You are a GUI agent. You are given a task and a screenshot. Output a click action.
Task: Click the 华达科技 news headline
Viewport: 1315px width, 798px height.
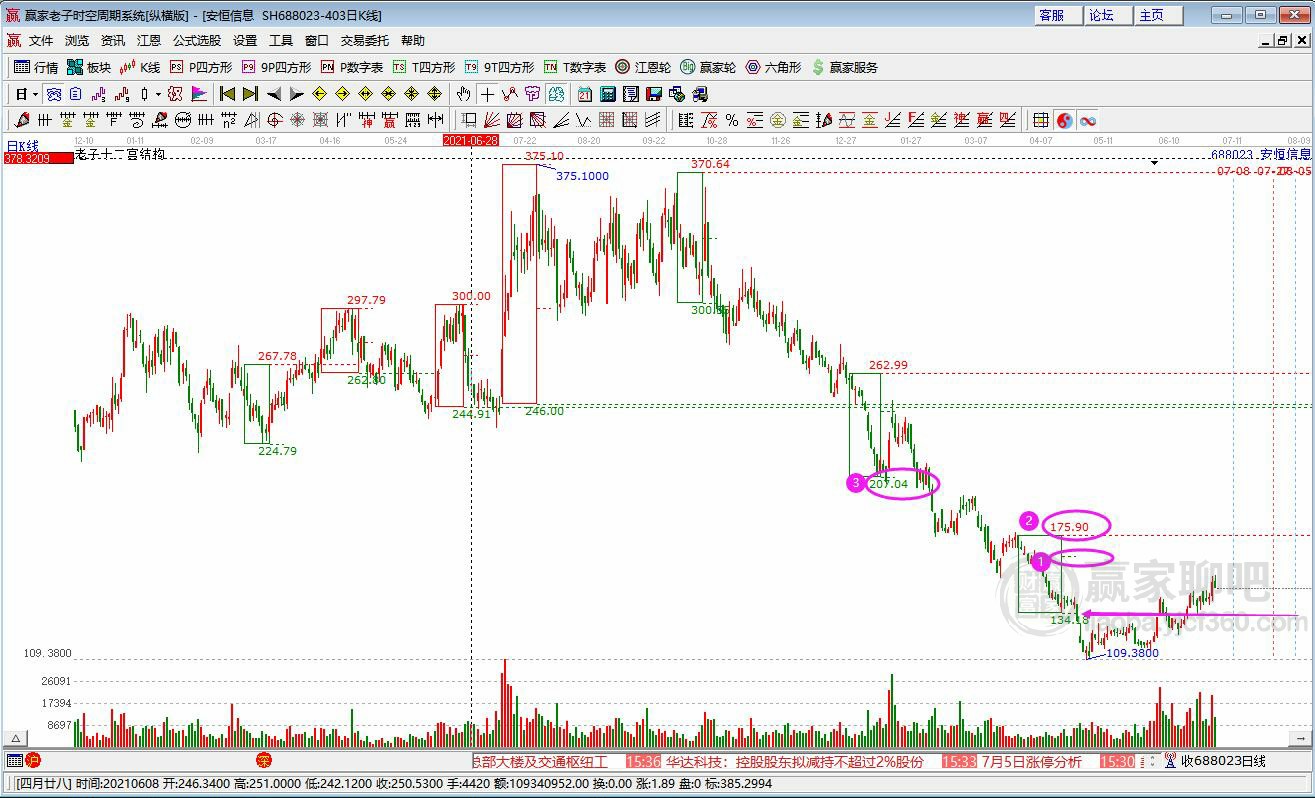(795, 761)
